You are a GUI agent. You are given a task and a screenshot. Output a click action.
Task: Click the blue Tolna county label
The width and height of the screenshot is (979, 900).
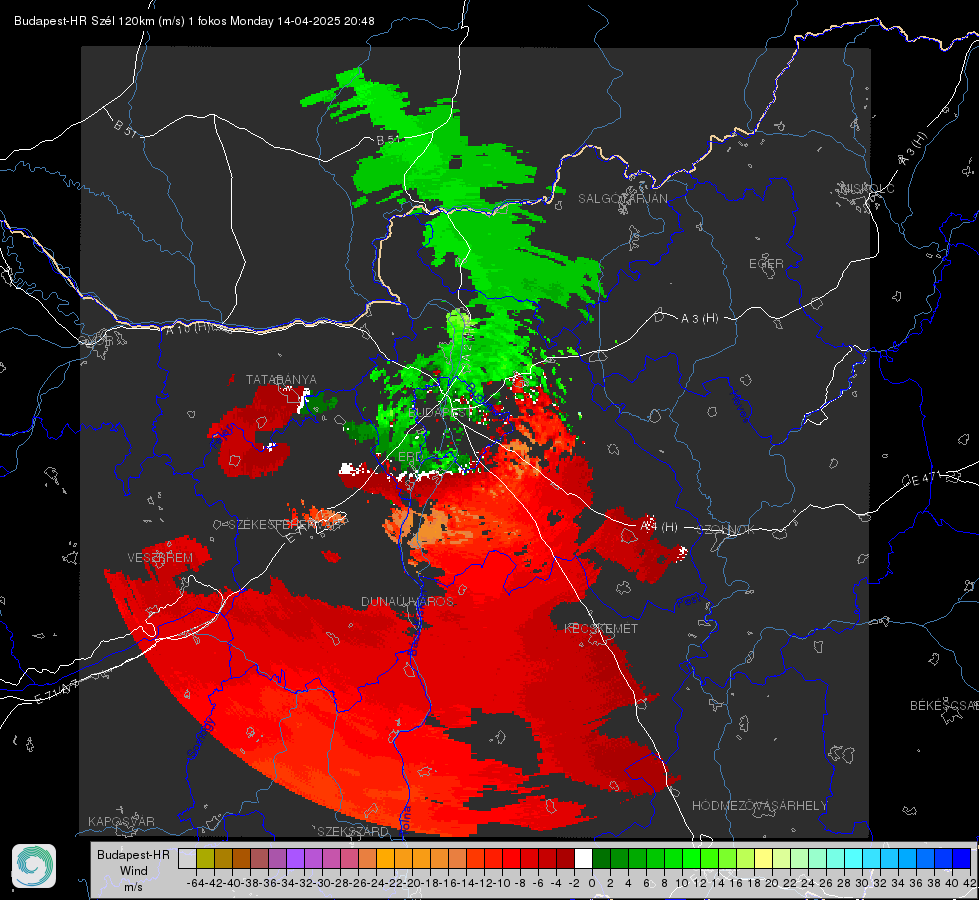click(405, 818)
